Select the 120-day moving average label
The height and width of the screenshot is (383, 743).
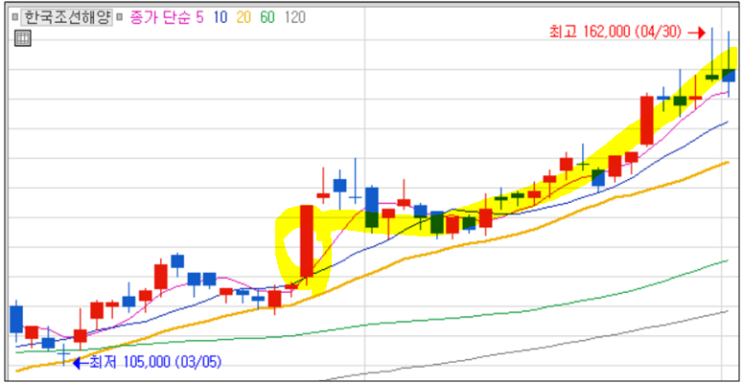click(x=295, y=18)
